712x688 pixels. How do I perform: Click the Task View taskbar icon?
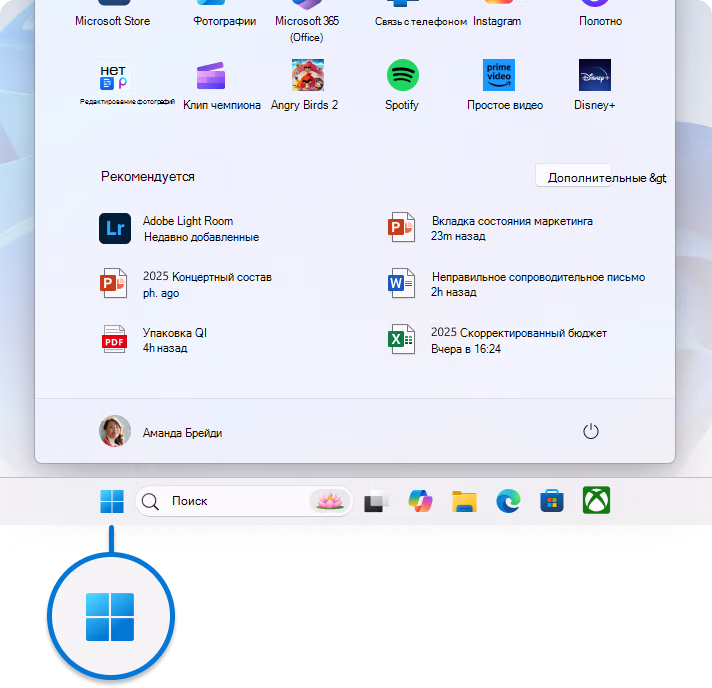(376, 501)
